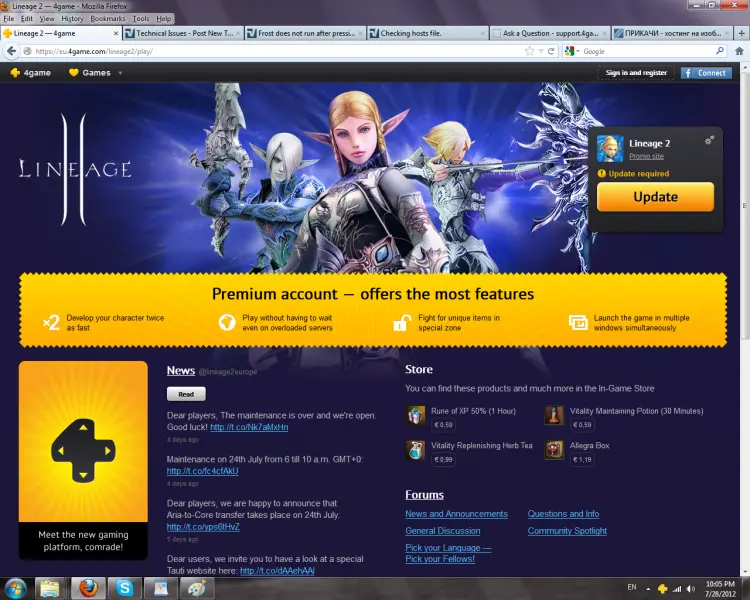Close the Lineage 2 — 4game tab
This screenshot has width=750, height=600.
tap(116, 33)
